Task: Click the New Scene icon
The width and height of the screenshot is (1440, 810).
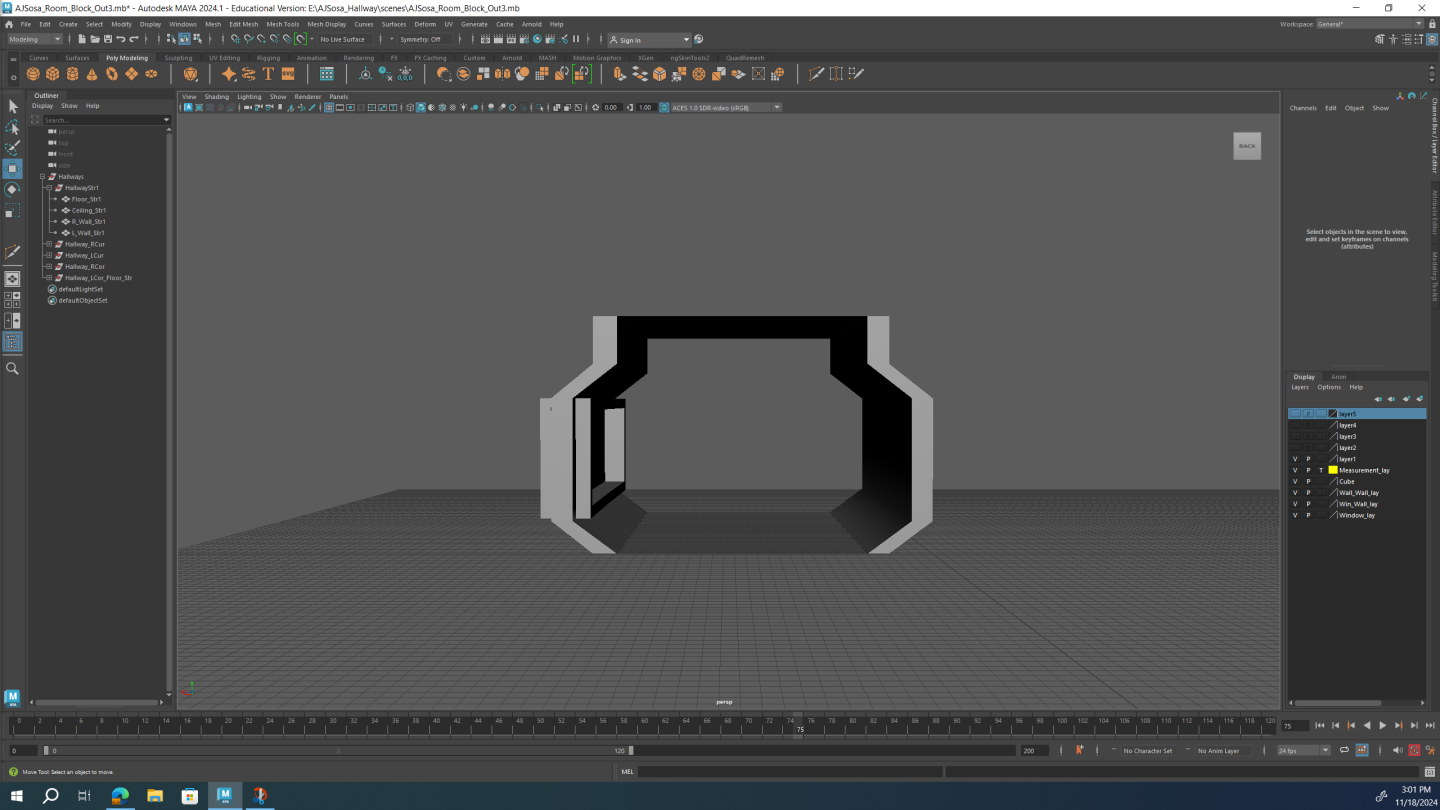Action: click(x=81, y=39)
